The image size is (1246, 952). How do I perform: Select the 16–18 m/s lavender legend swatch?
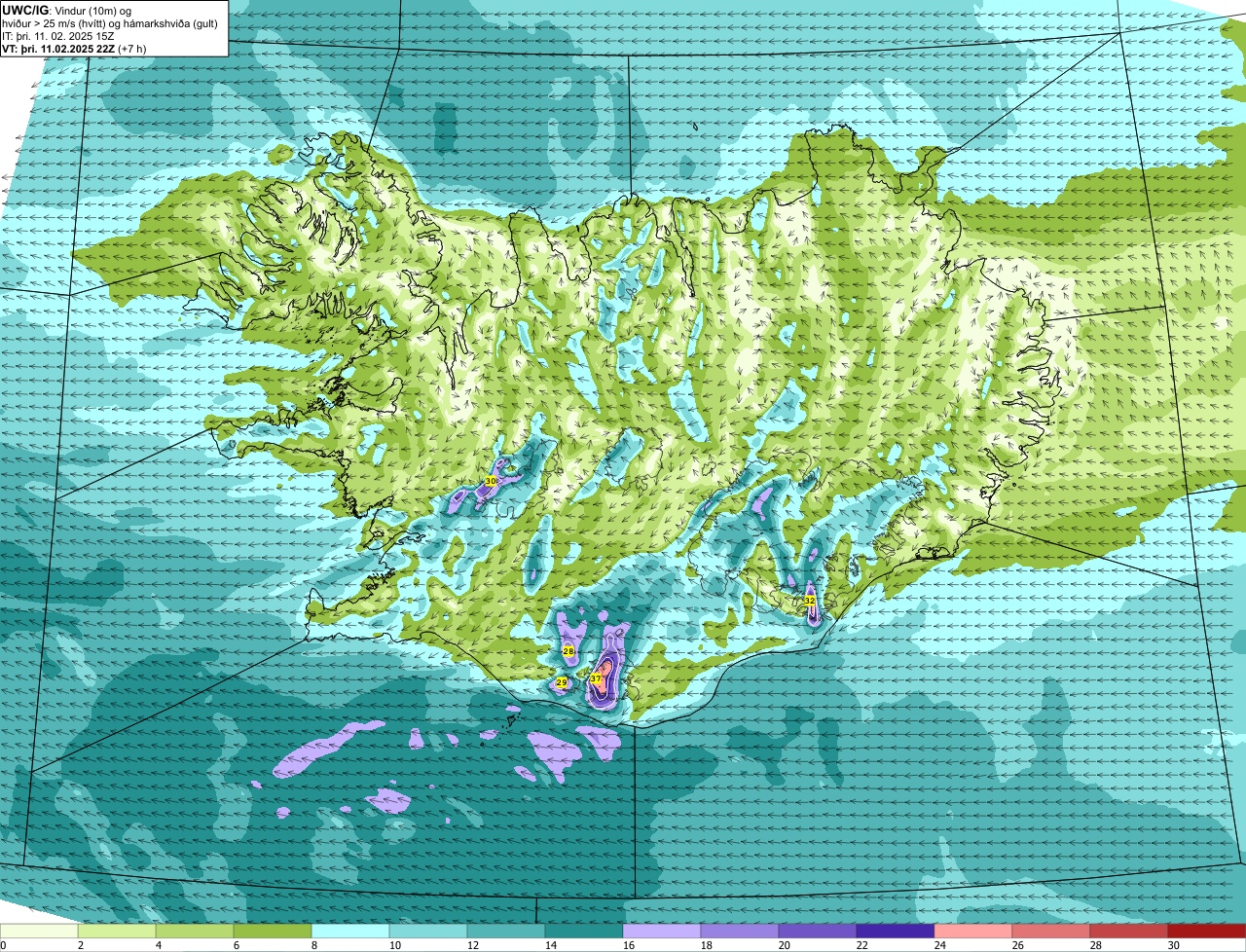click(662, 931)
